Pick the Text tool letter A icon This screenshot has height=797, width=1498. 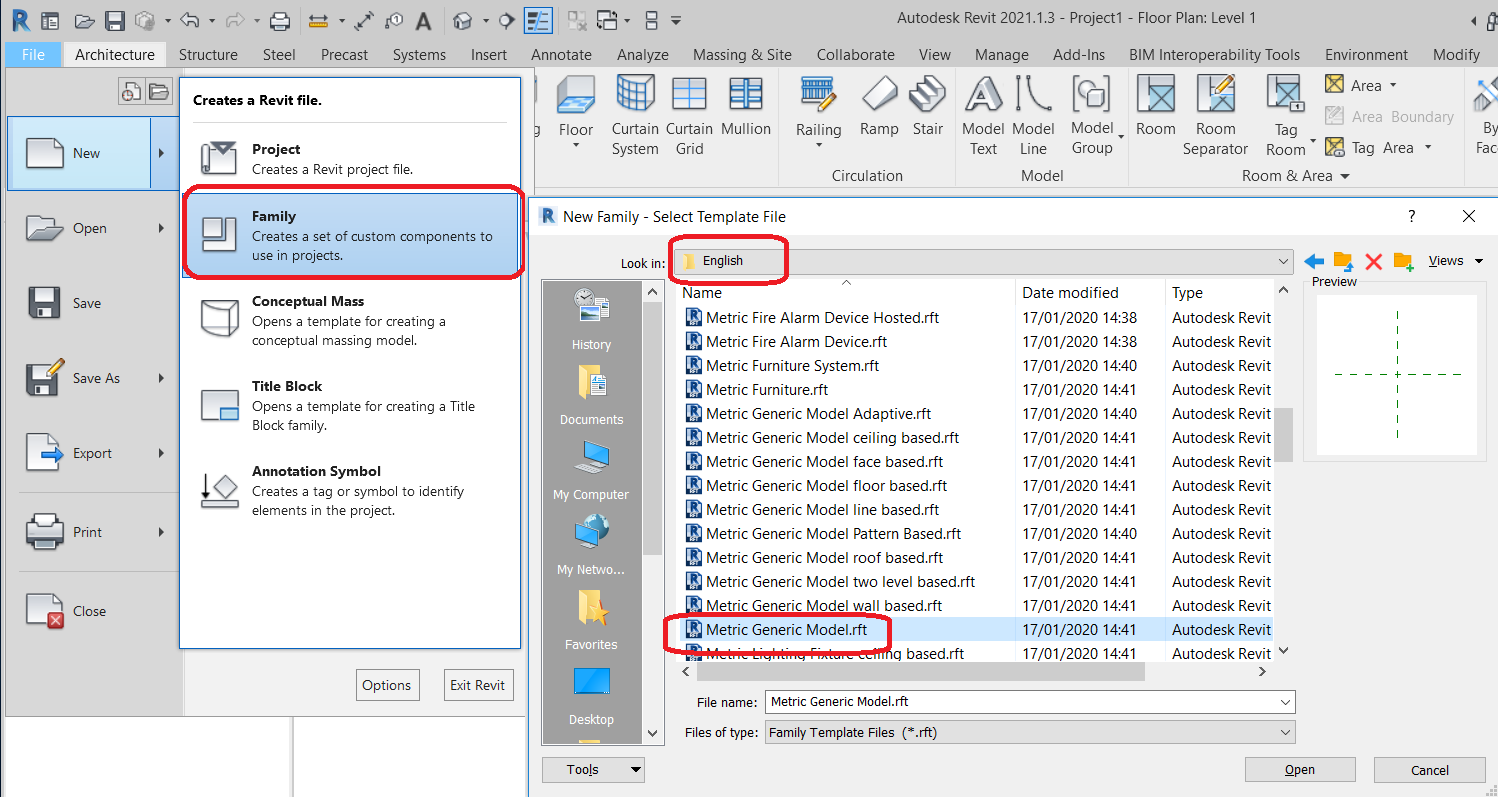coord(424,19)
